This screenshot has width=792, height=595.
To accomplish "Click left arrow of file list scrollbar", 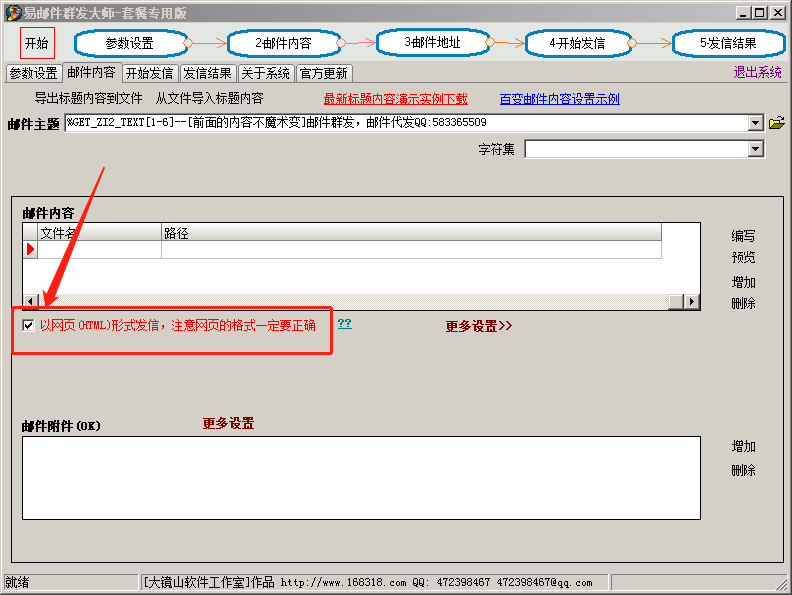I will click(31, 302).
